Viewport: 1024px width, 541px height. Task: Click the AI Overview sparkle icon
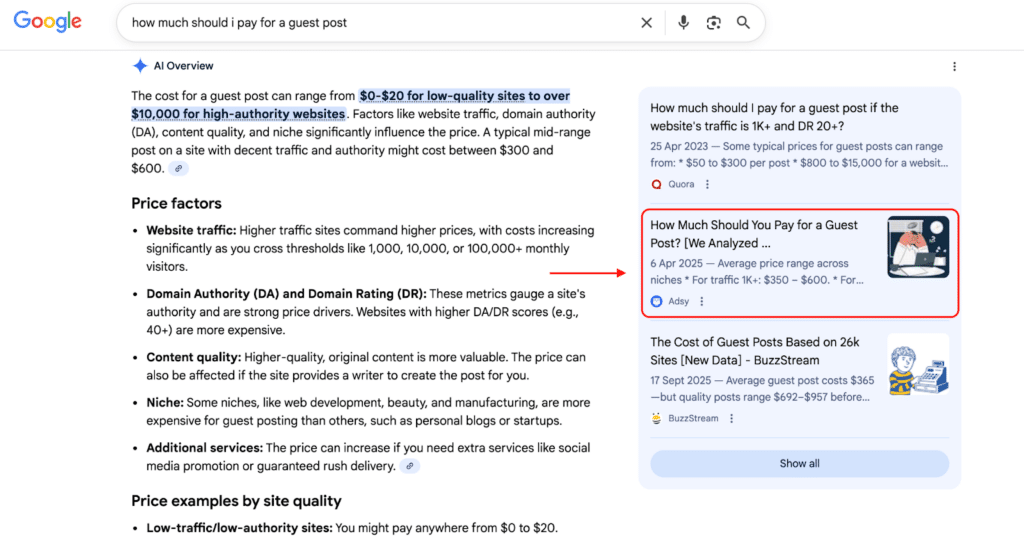tap(140, 66)
